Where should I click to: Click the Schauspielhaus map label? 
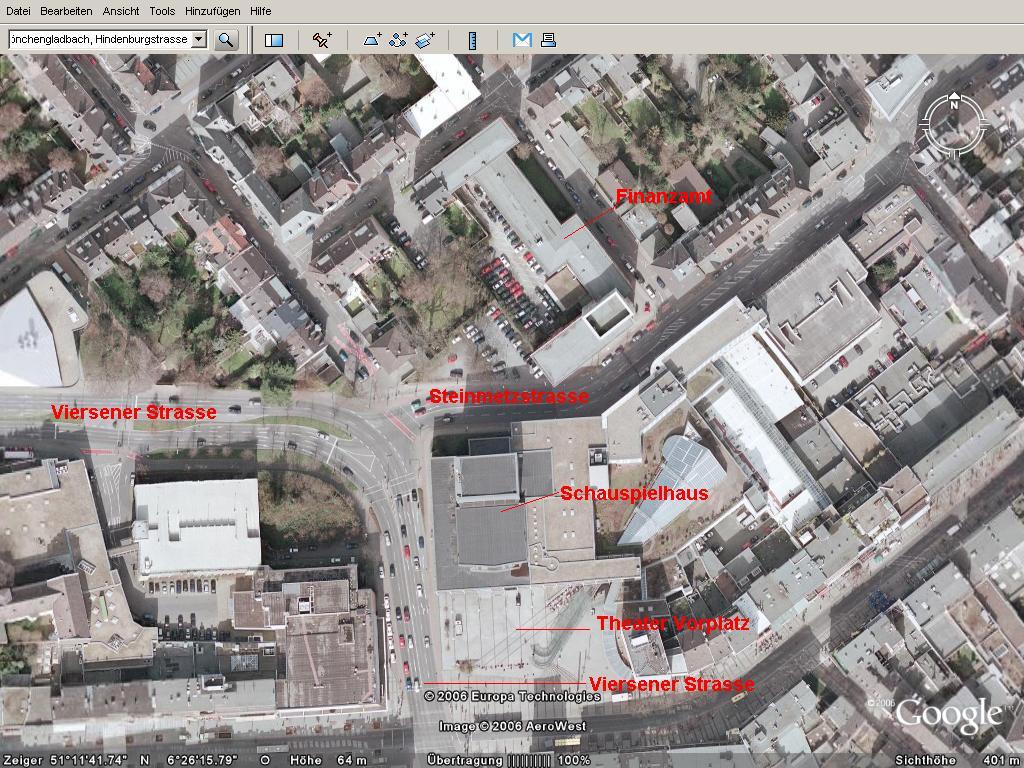634,494
